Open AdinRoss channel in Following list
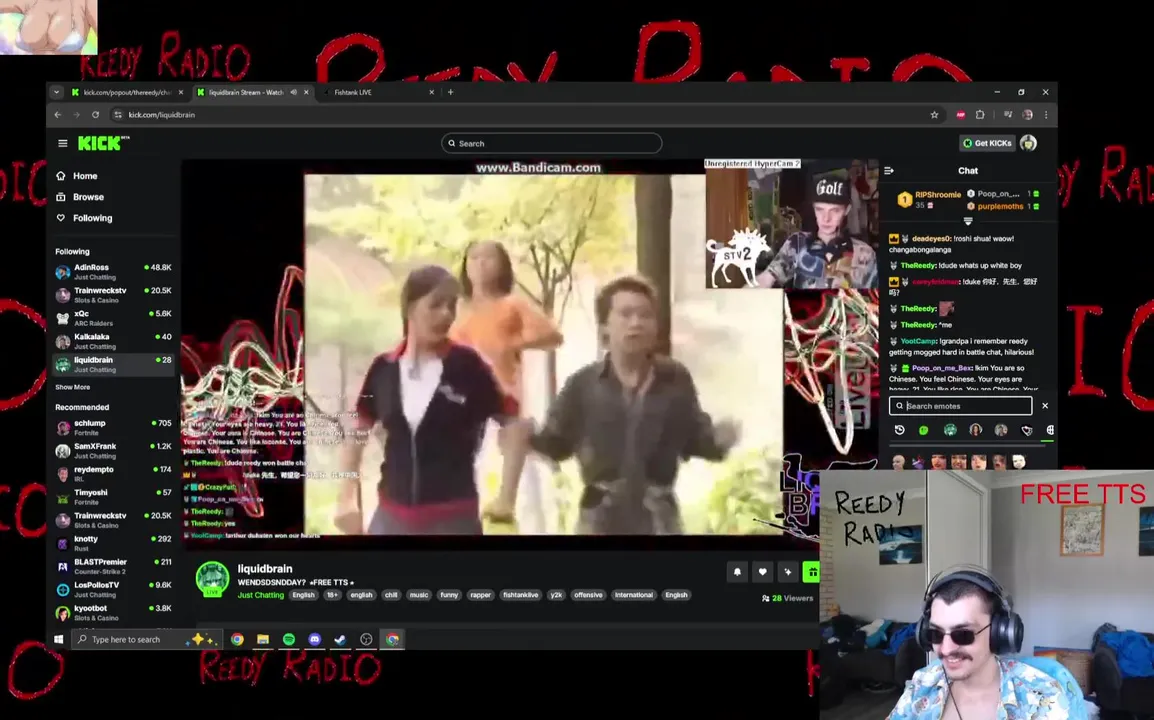The width and height of the screenshot is (1154, 720). coord(114,272)
